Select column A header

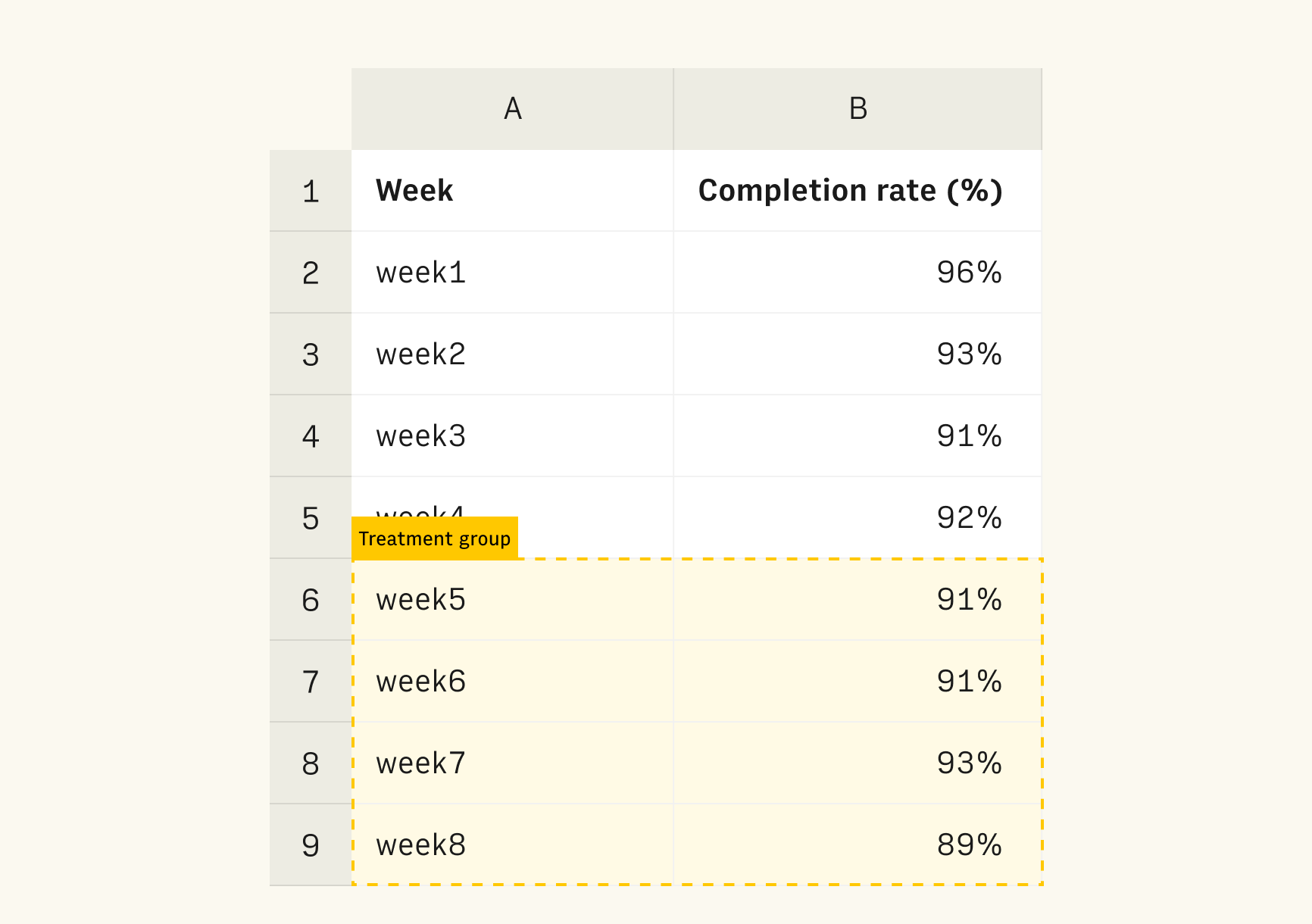512,109
